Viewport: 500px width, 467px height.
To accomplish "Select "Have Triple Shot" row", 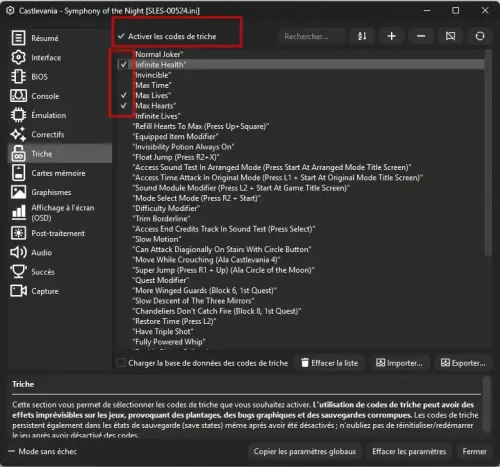I will coord(301,332).
